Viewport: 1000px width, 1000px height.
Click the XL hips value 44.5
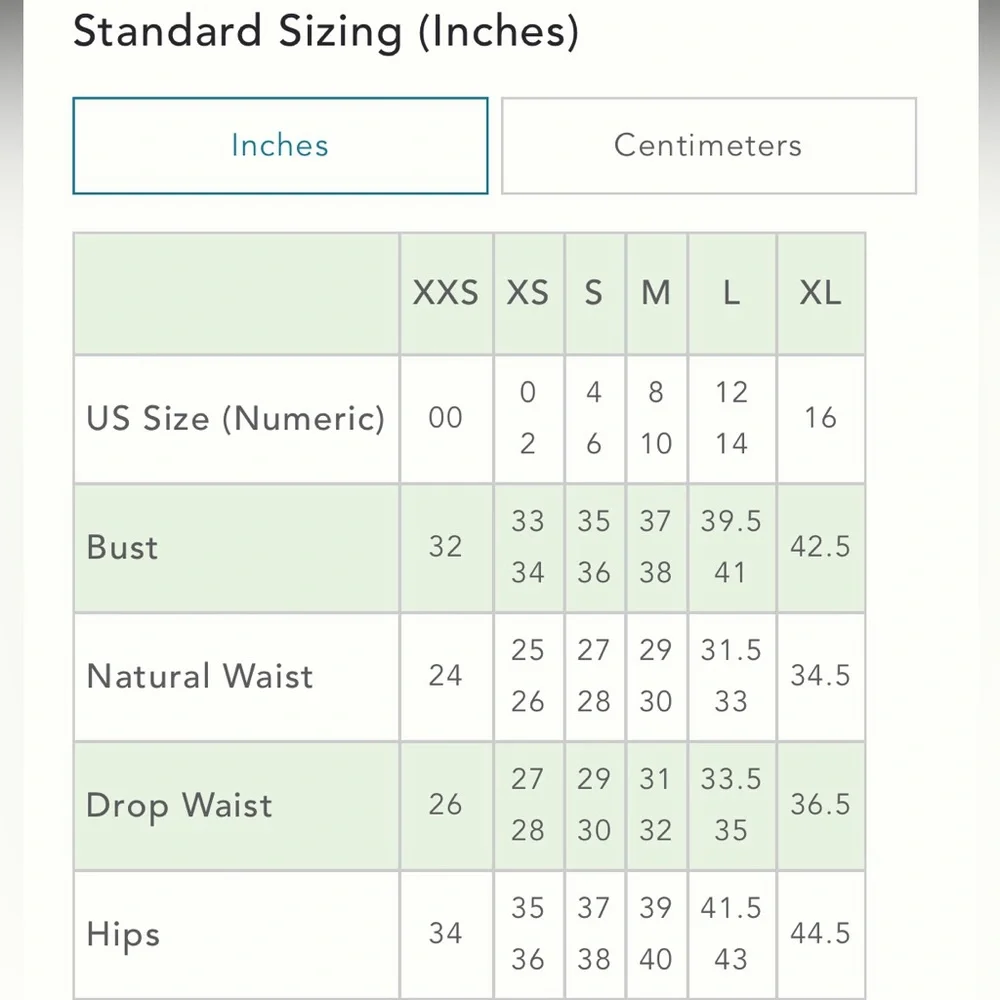pos(820,934)
